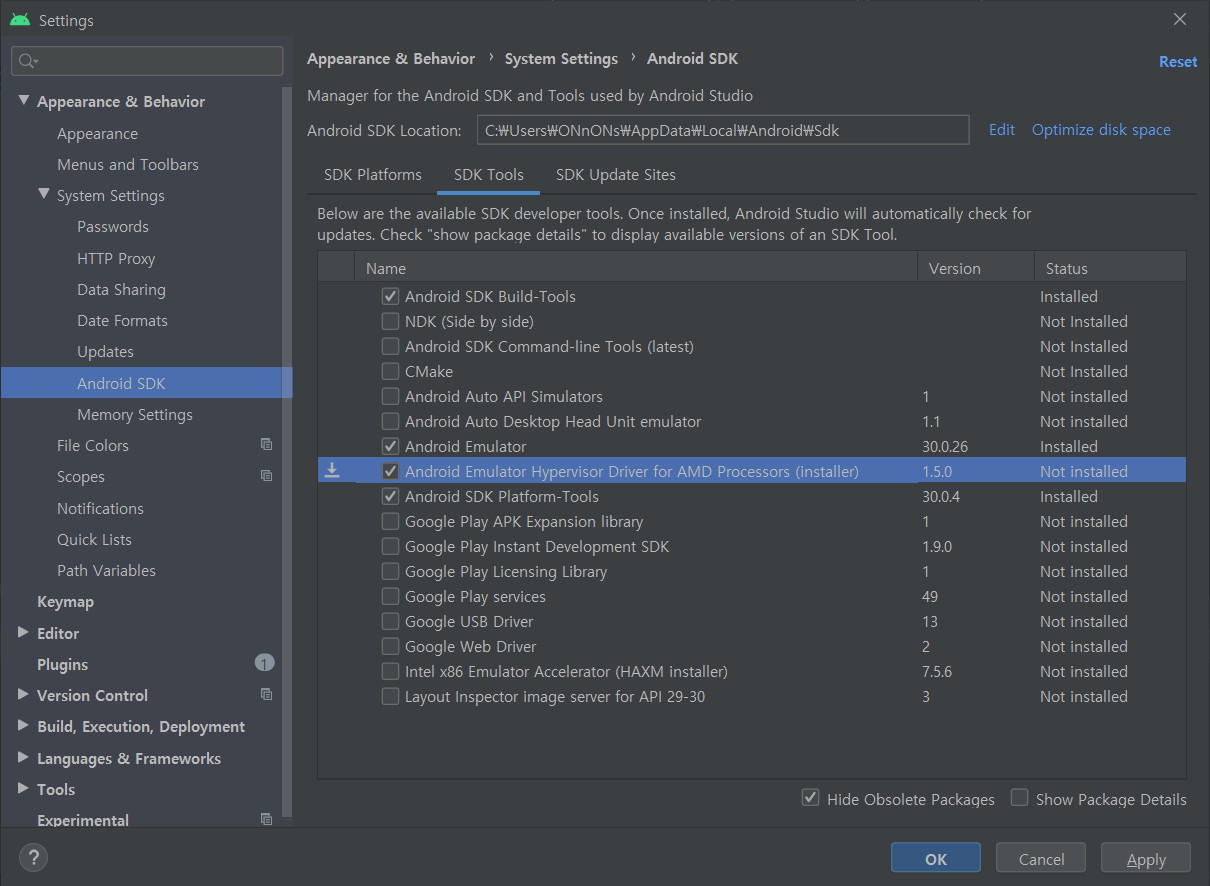Viewport: 1210px width, 886px height.
Task: Click the project-level icon next to Experimental
Action: click(266, 819)
